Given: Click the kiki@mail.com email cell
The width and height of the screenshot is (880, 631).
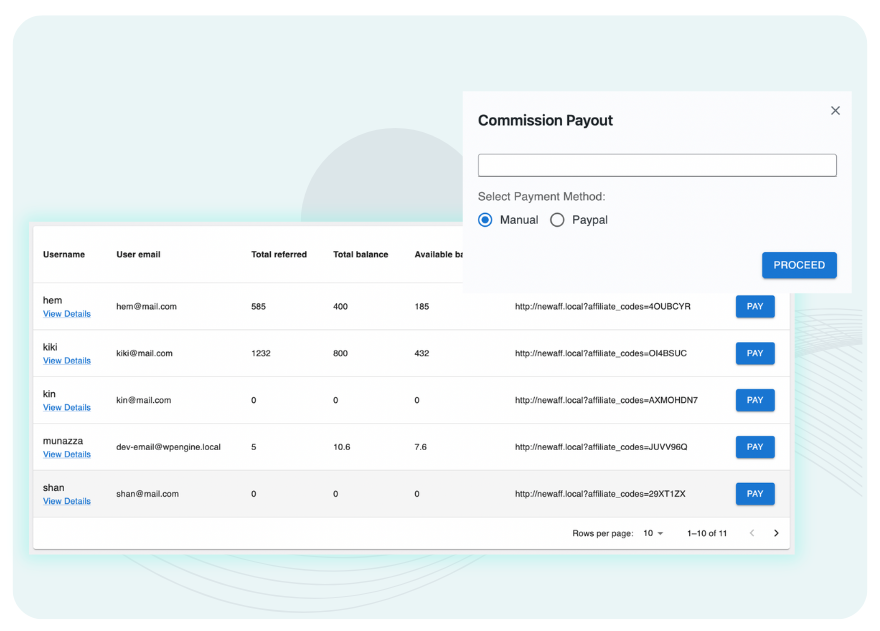Looking at the screenshot, I should click(x=144, y=353).
